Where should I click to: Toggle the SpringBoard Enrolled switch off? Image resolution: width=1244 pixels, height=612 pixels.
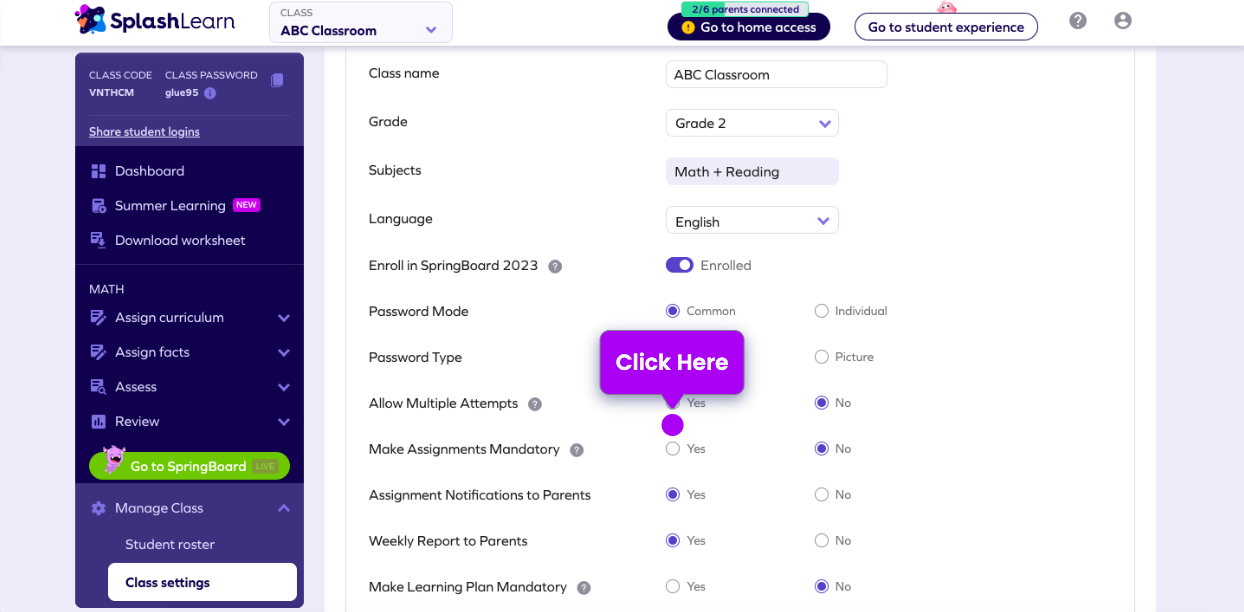[679, 265]
